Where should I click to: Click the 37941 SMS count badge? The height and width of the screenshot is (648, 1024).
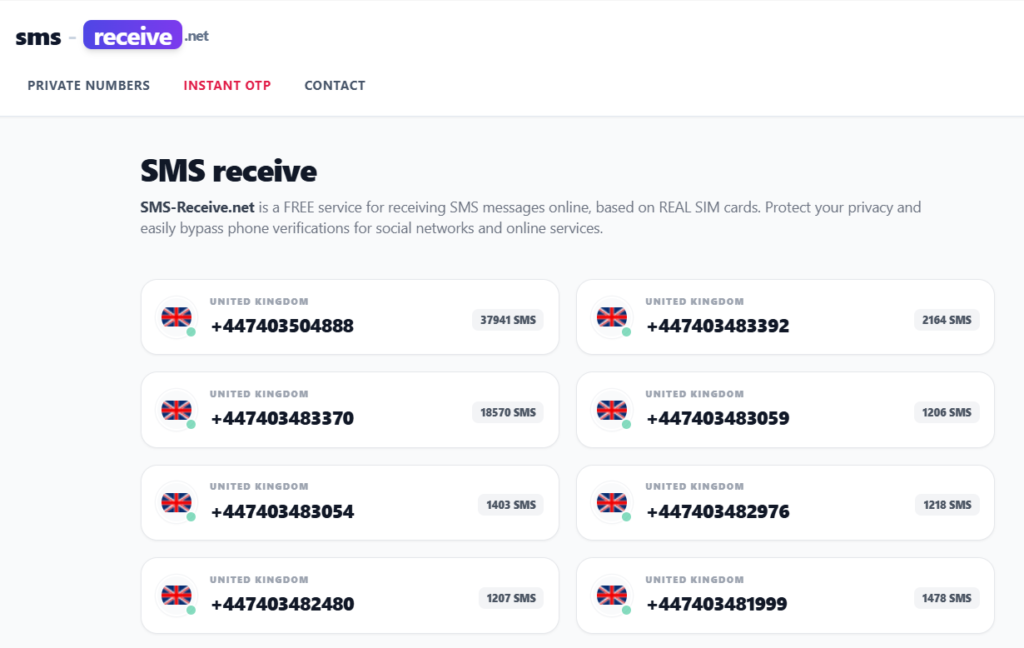507,320
